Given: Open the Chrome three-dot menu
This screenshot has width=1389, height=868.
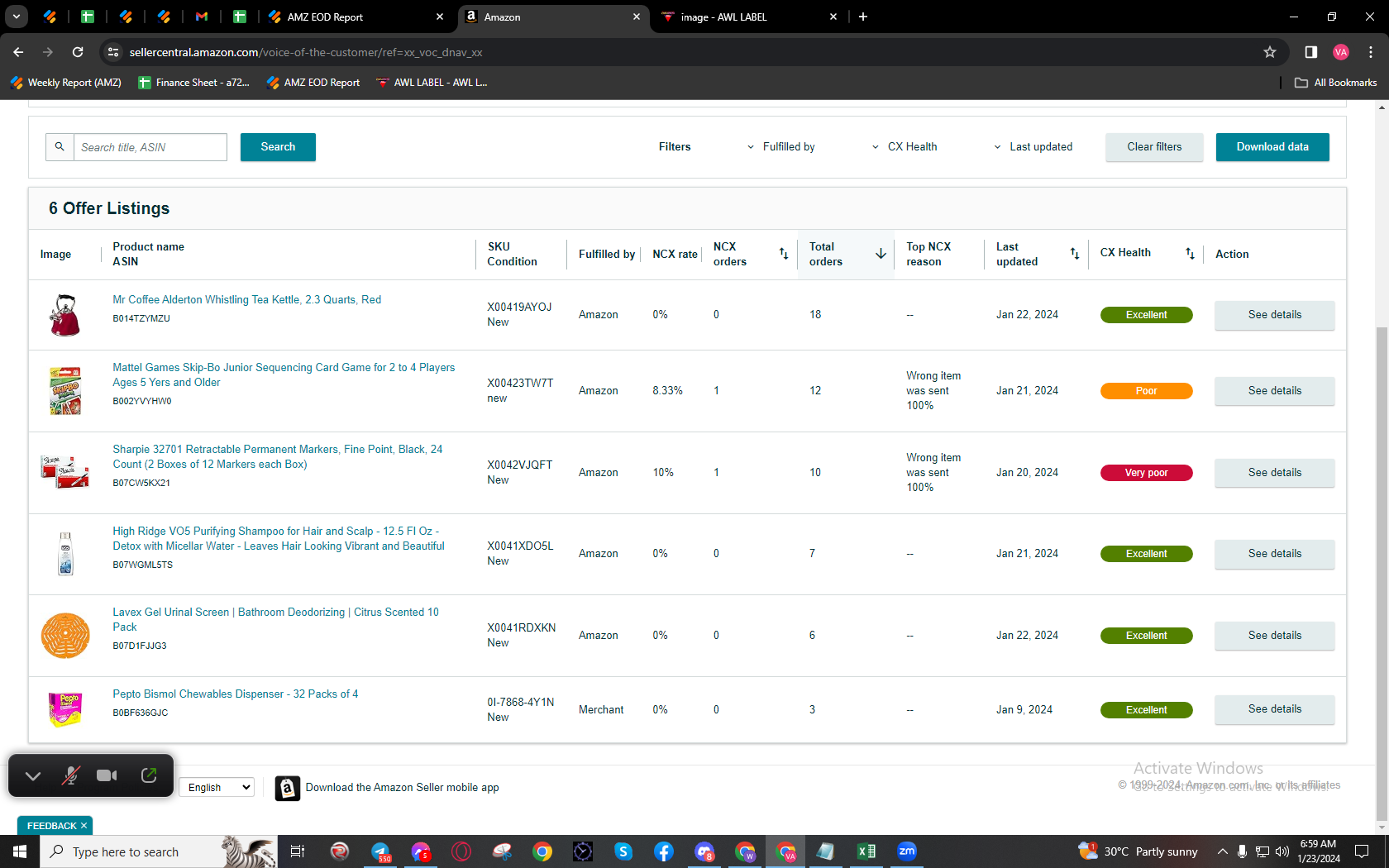Looking at the screenshot, I should (x=1371, y=52).
